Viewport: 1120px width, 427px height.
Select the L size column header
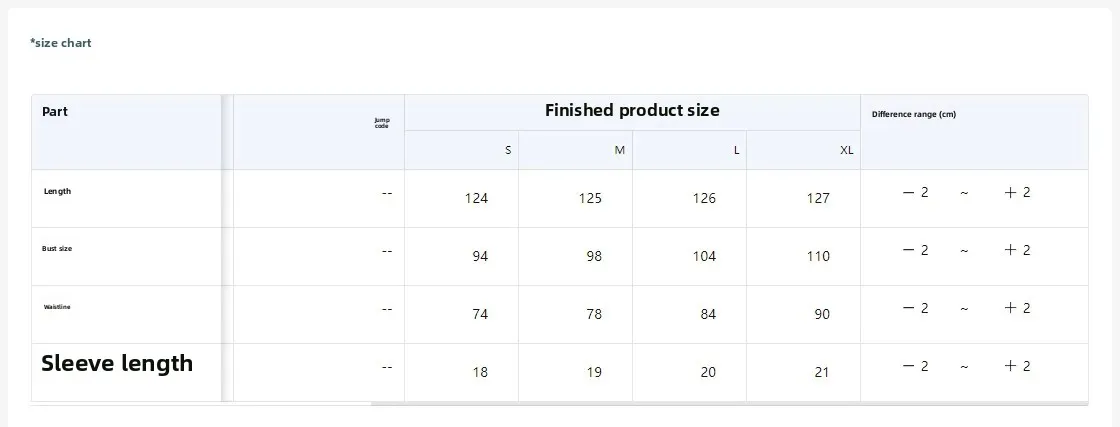(736, 150)
